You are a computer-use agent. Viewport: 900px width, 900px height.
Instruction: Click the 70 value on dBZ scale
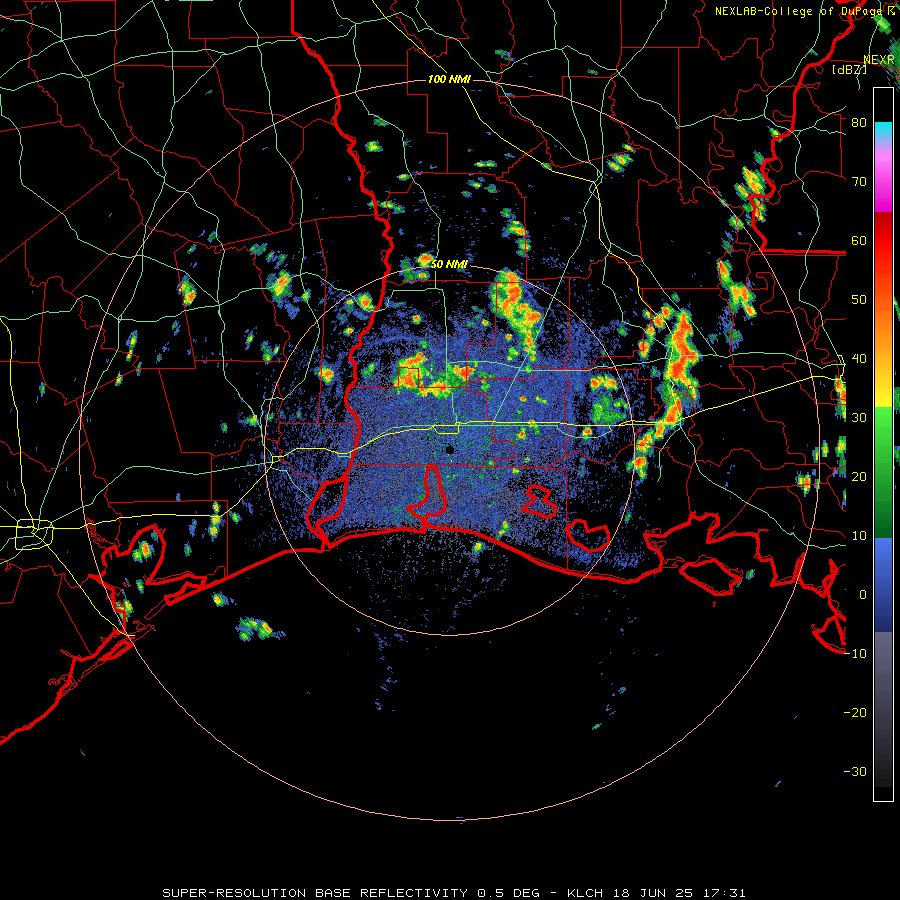[859, 181]
